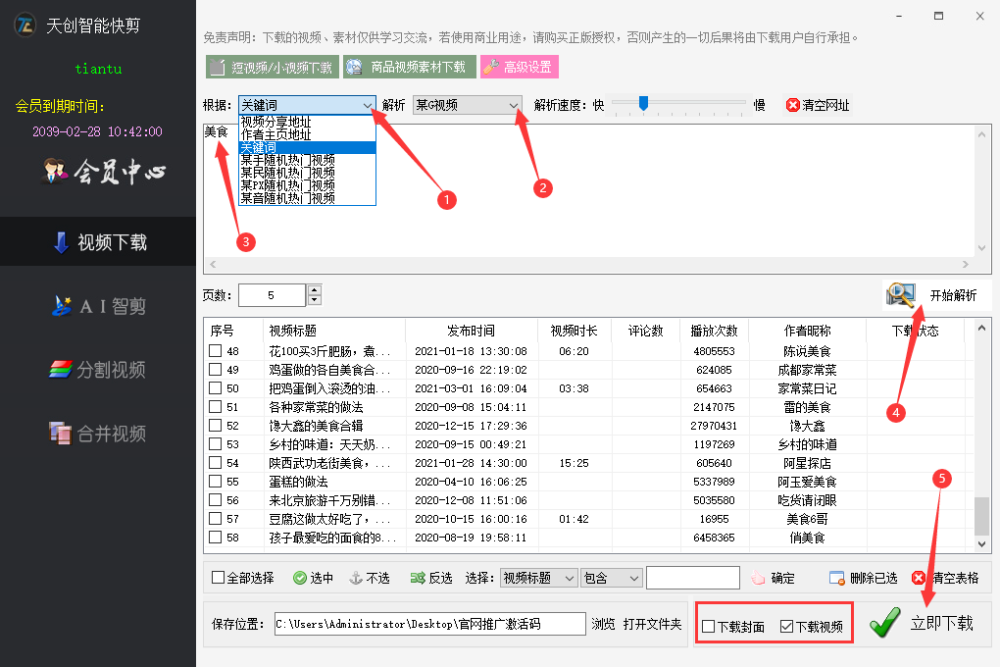Viewport: 1000px width, 667px height.
Task: Click the 清空表格 red clear icon
Action: (x=918, y=578)
